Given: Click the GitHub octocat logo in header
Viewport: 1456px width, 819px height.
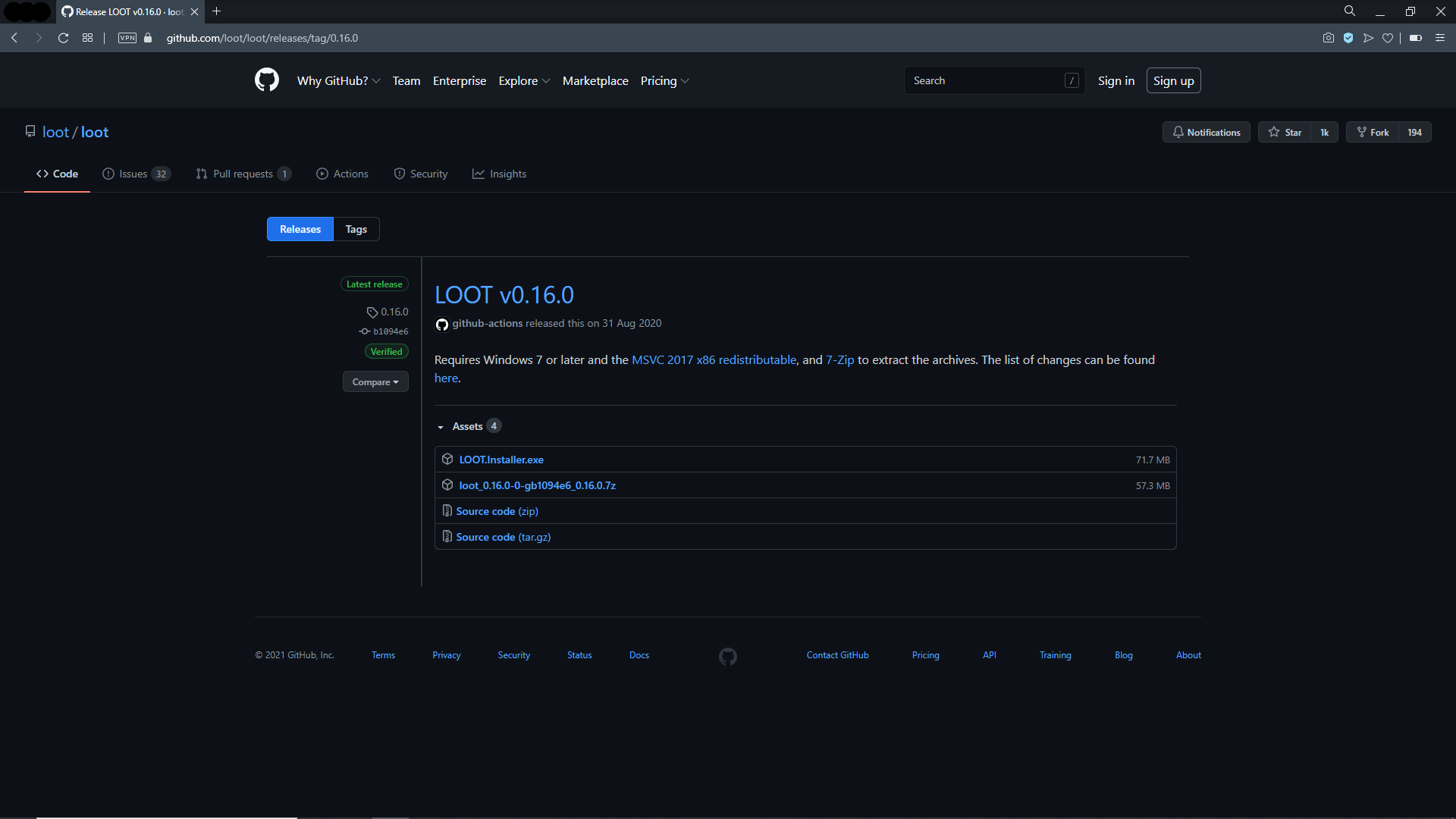Looking at the screenshot, I should [x=267, y=80].
